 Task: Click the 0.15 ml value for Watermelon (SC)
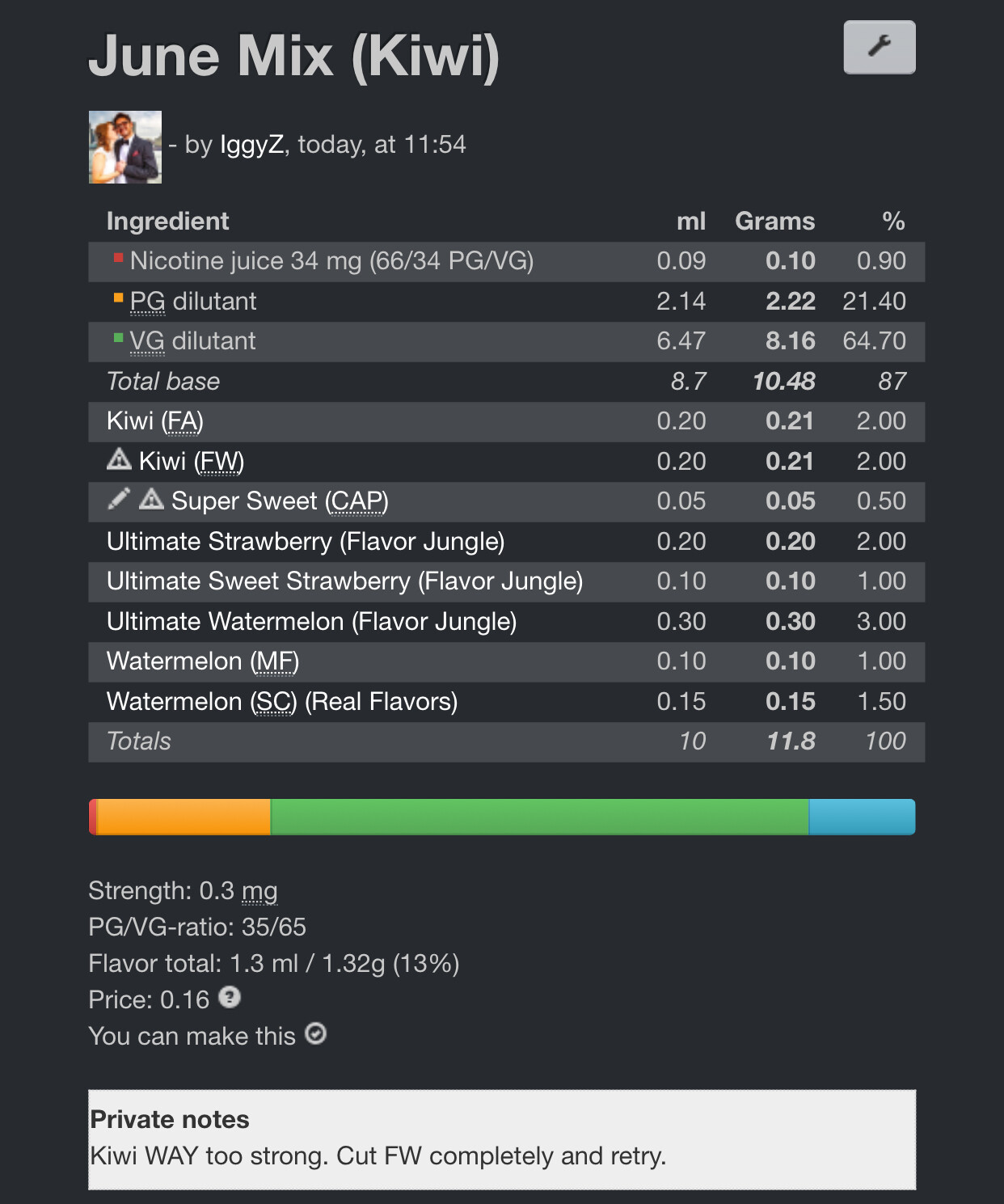(x=681, y=702)
